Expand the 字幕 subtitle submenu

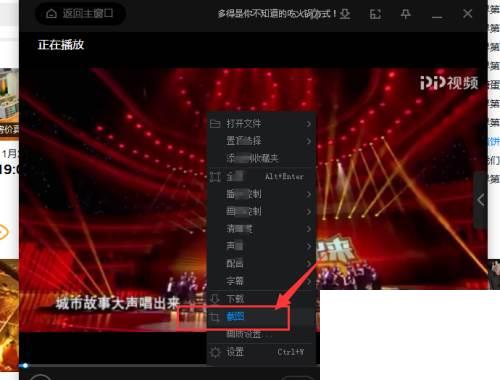click(x=261, y=281)
